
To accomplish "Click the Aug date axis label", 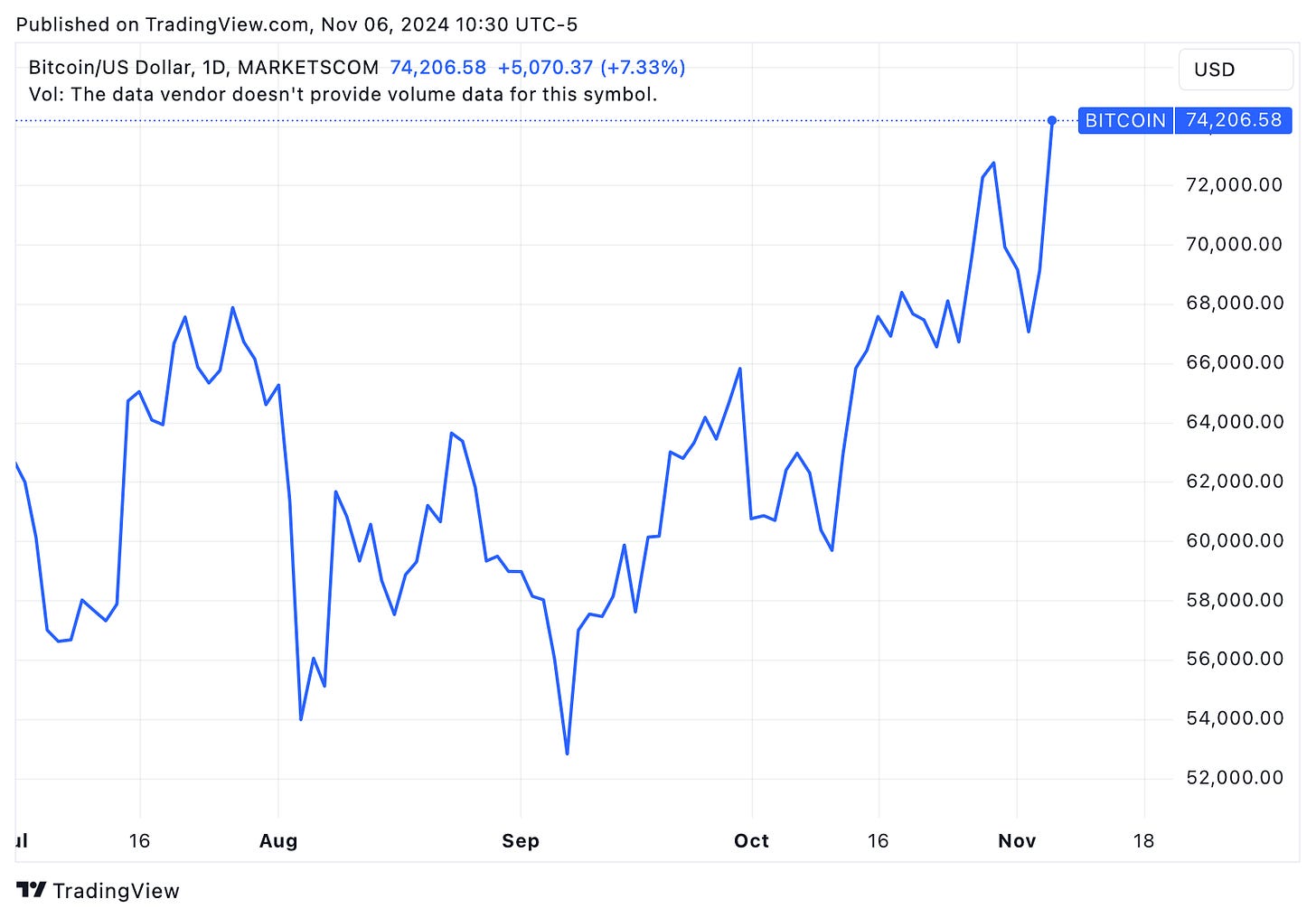I will pyautogui.click(x=278, y=841).
